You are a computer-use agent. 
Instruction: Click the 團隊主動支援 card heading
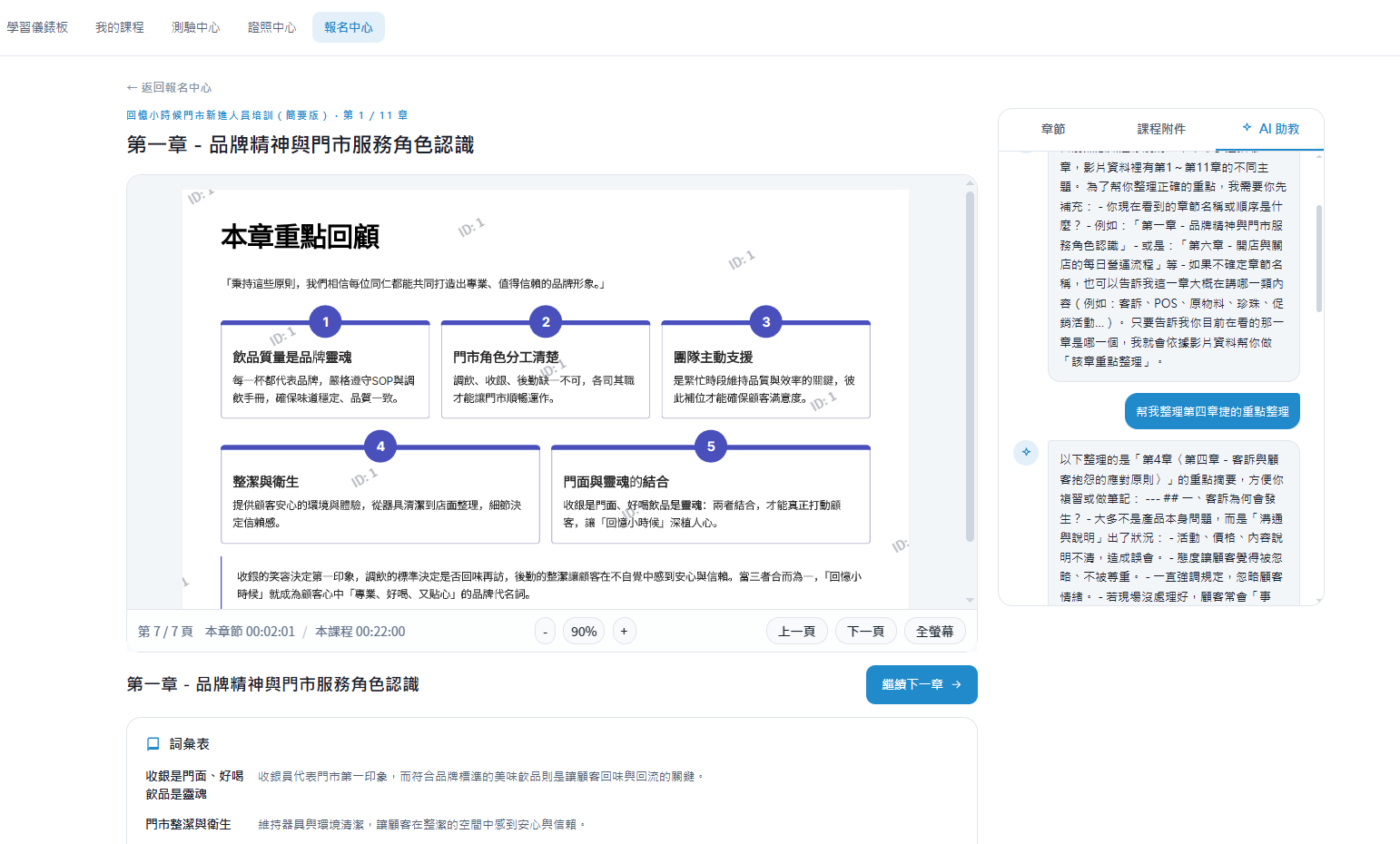pyautogui.click(x=714, y=358)
